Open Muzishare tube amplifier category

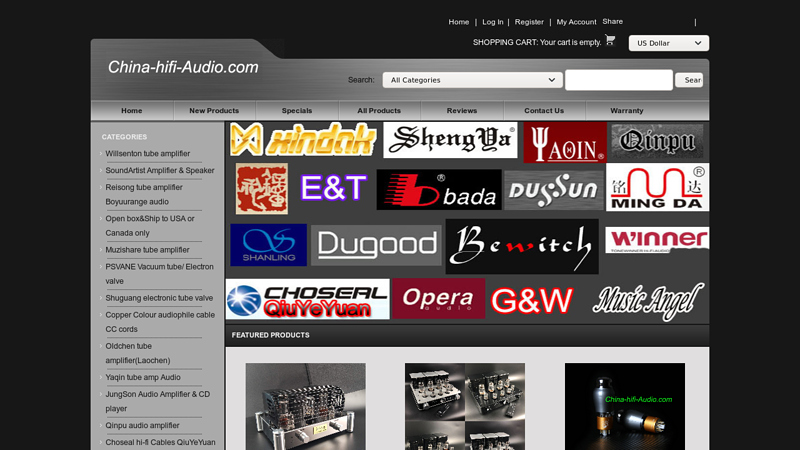(x=147, y=250)
